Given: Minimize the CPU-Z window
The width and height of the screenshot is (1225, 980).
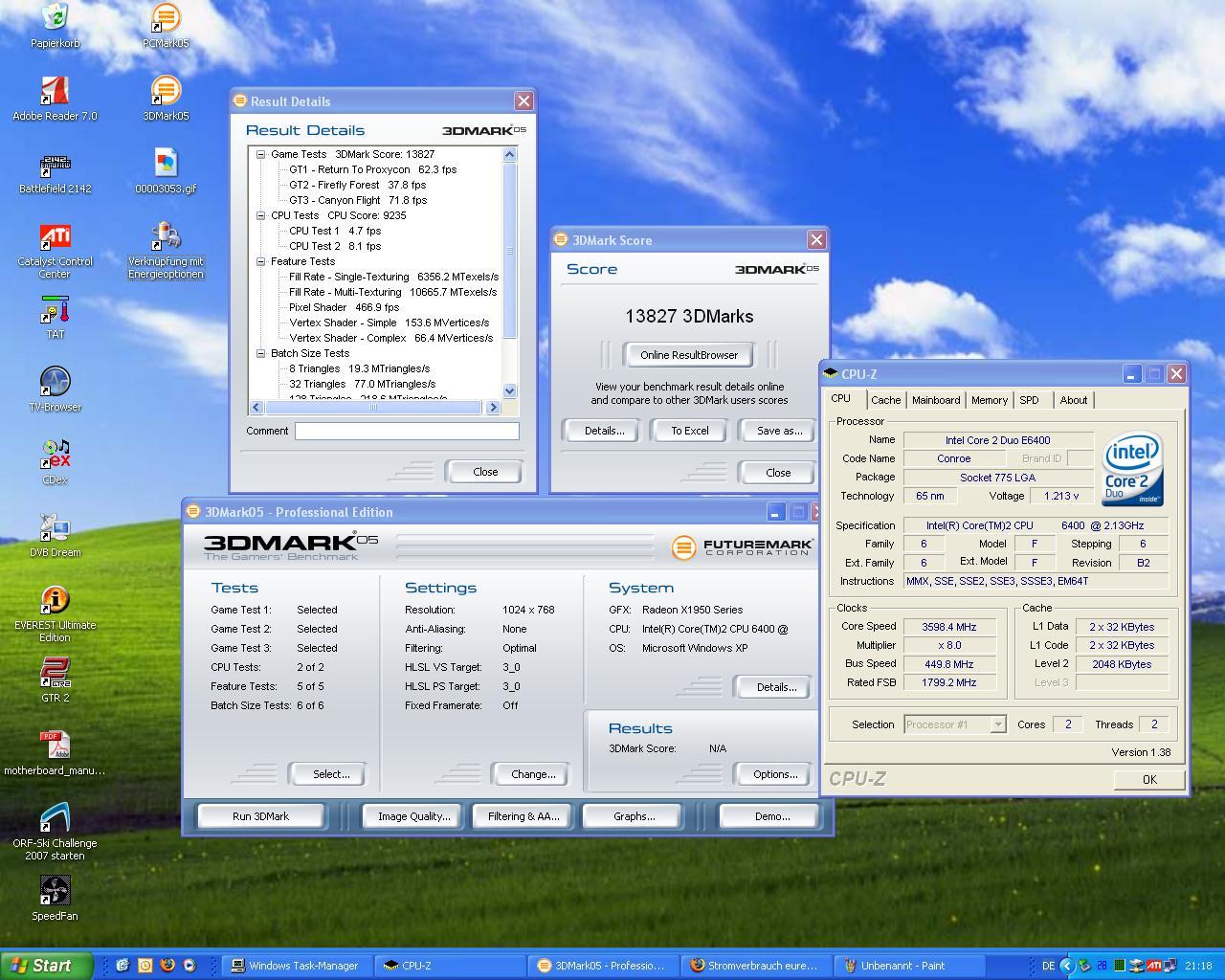Looking at the screenshot, I should pos(1132,374).
